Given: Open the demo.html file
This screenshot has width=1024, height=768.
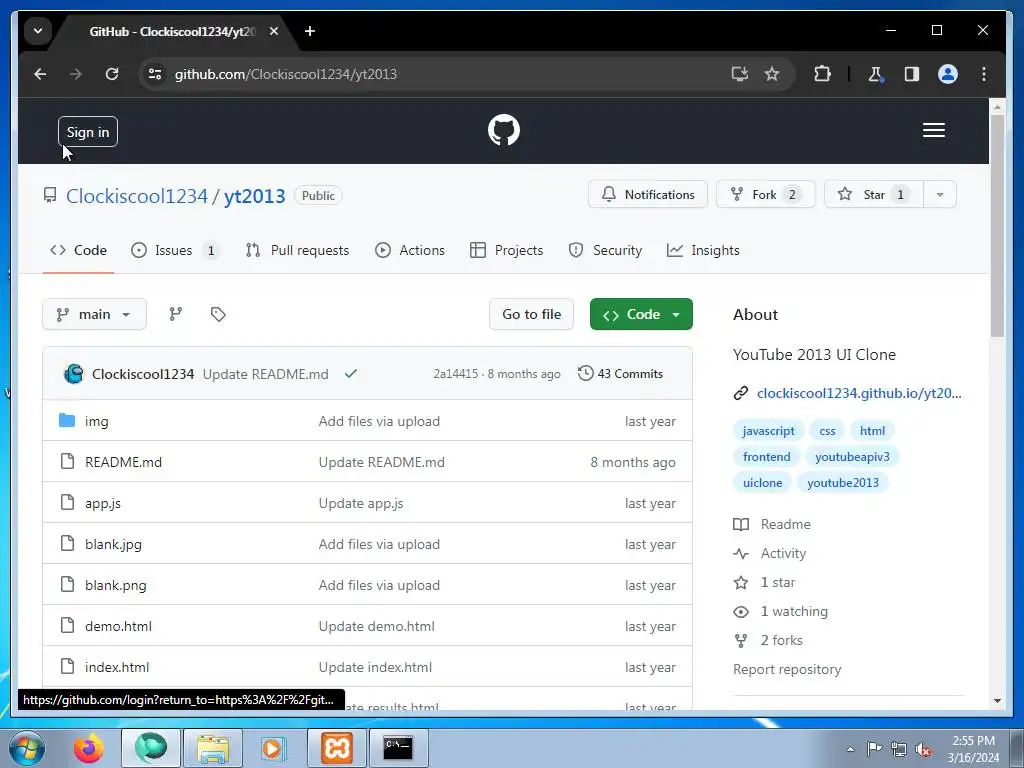Looking at the screenshot, I should click(118, 626).
